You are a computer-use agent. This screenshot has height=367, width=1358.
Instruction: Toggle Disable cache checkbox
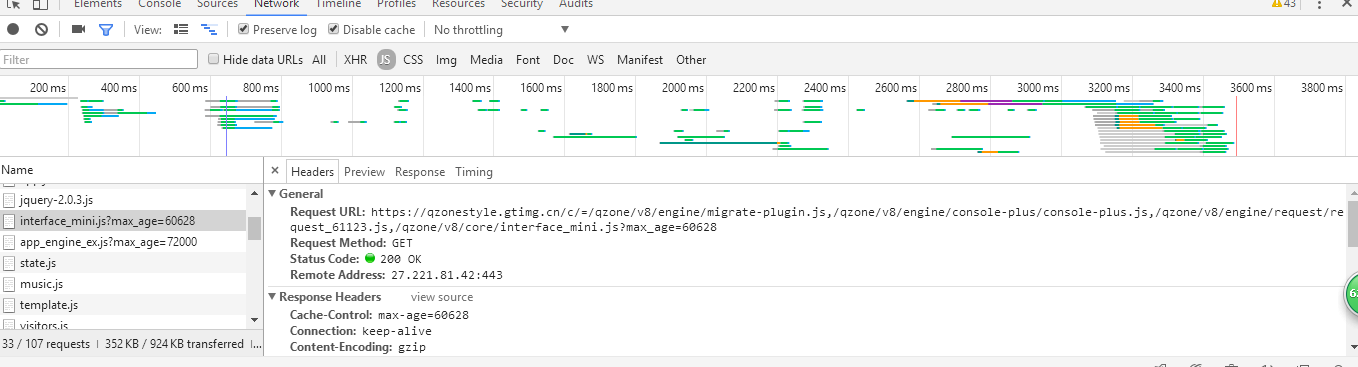pyautogui.click(x=334, y=30)
